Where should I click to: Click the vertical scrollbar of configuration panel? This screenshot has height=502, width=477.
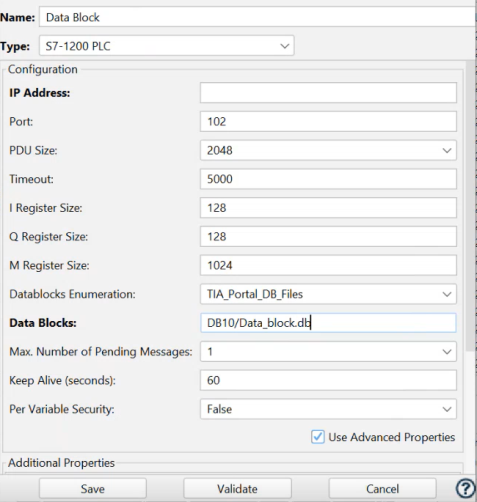(471, 205)
